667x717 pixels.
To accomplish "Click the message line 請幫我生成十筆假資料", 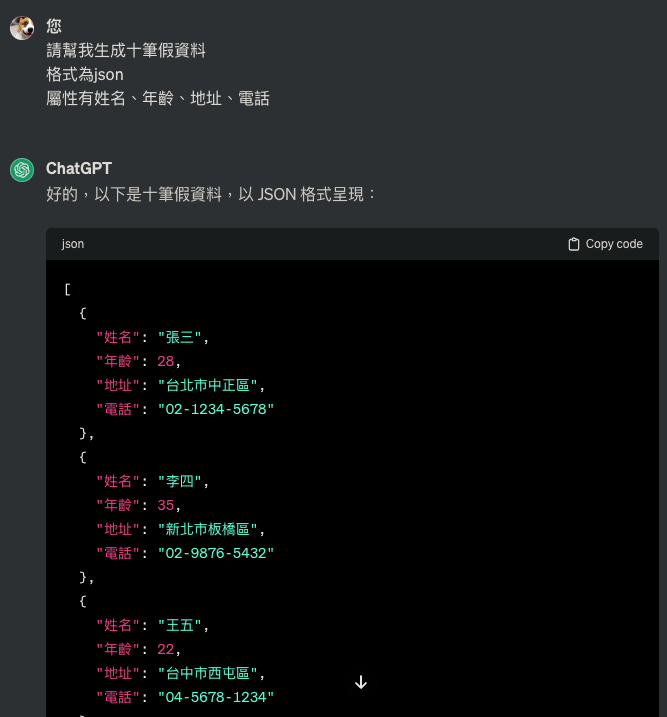I will coord(126,50).
